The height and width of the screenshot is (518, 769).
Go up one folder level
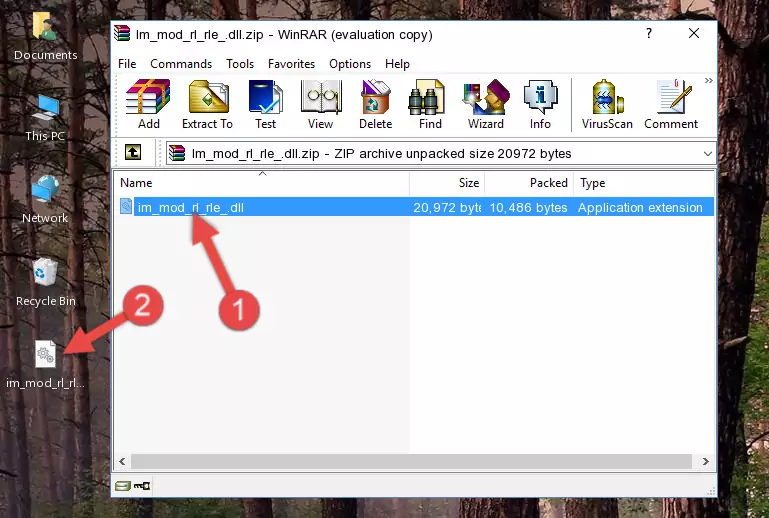pos(133,153)
